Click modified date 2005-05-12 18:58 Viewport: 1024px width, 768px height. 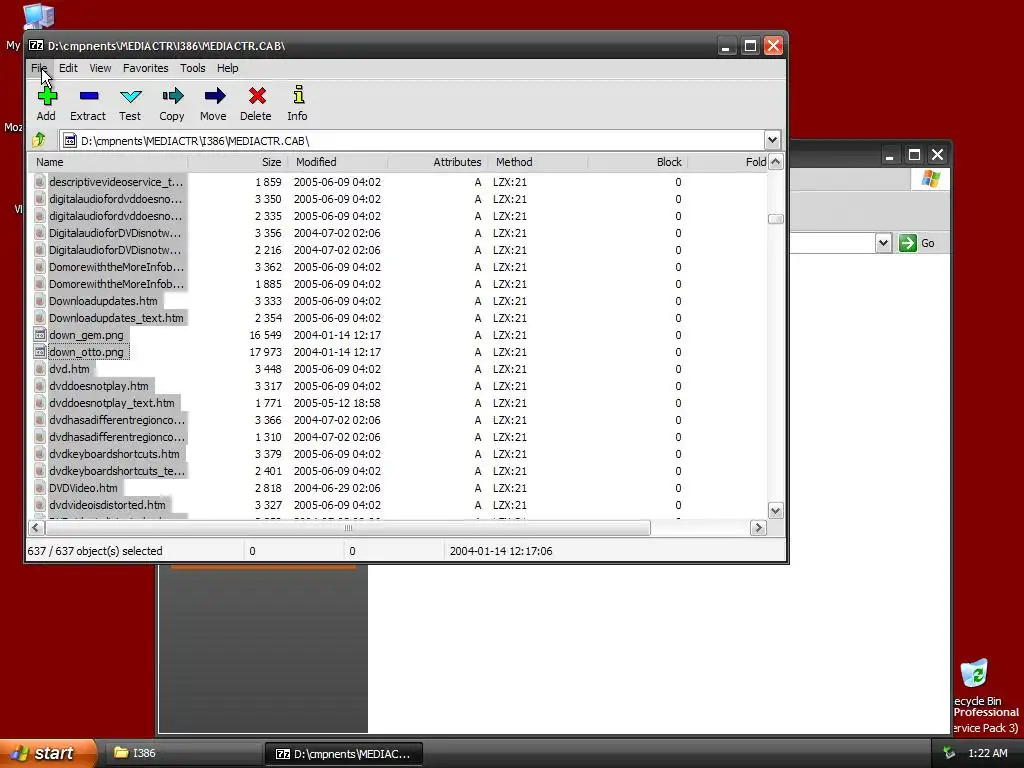[337, 403]
